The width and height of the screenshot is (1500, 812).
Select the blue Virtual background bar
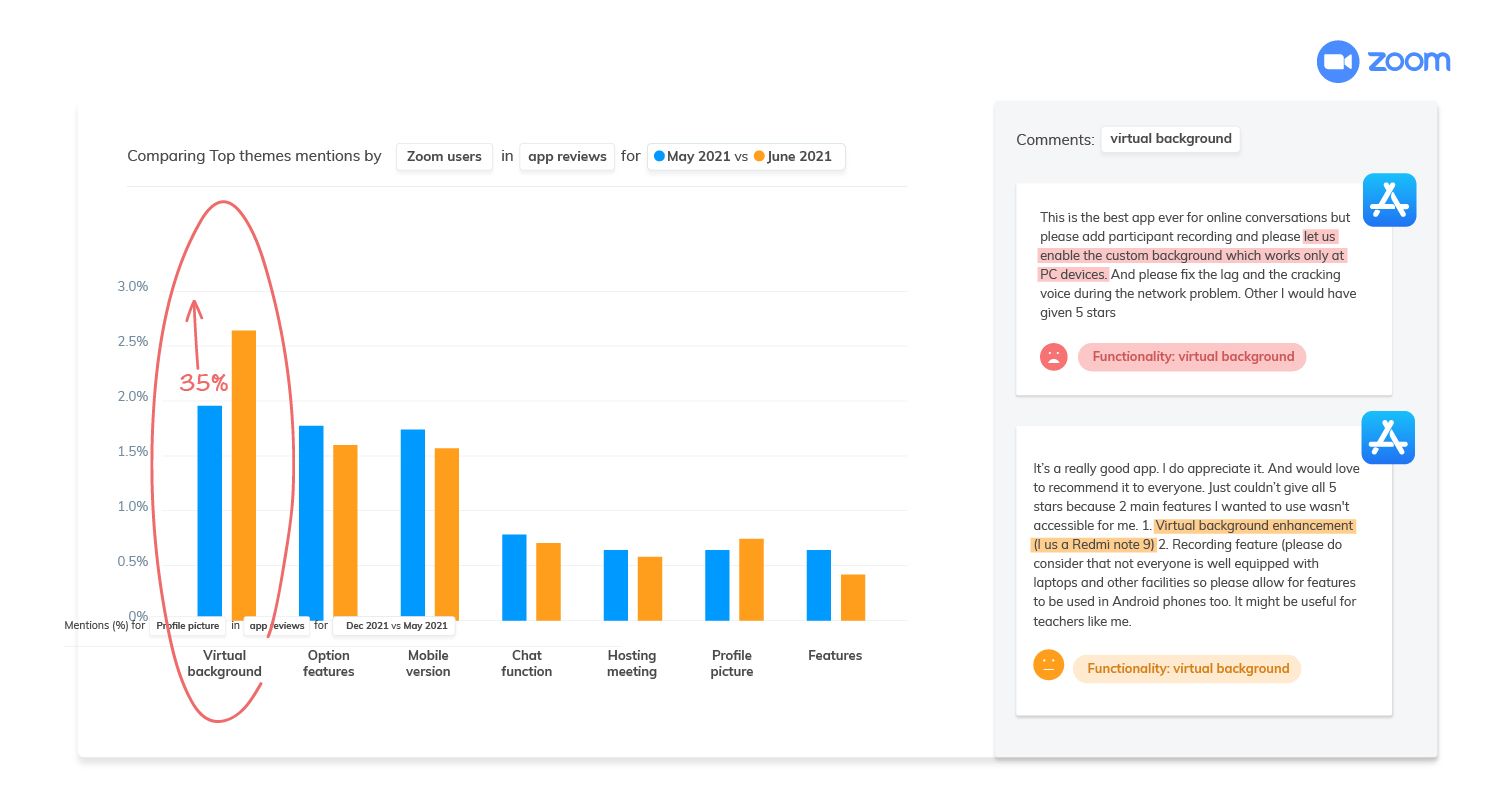coord(210,513)
